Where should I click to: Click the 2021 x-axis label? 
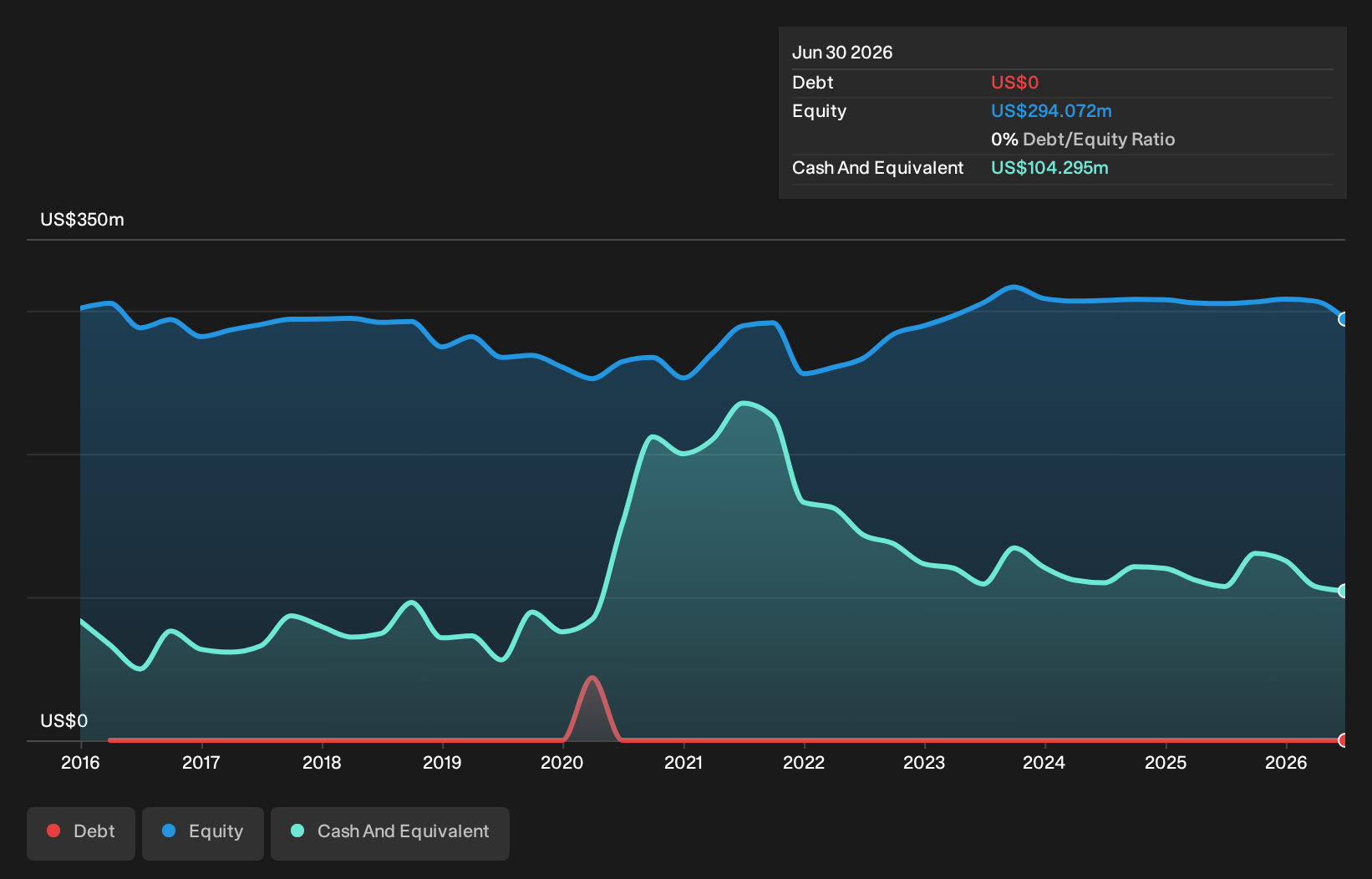pyautogui.click(x=683, y=763)
